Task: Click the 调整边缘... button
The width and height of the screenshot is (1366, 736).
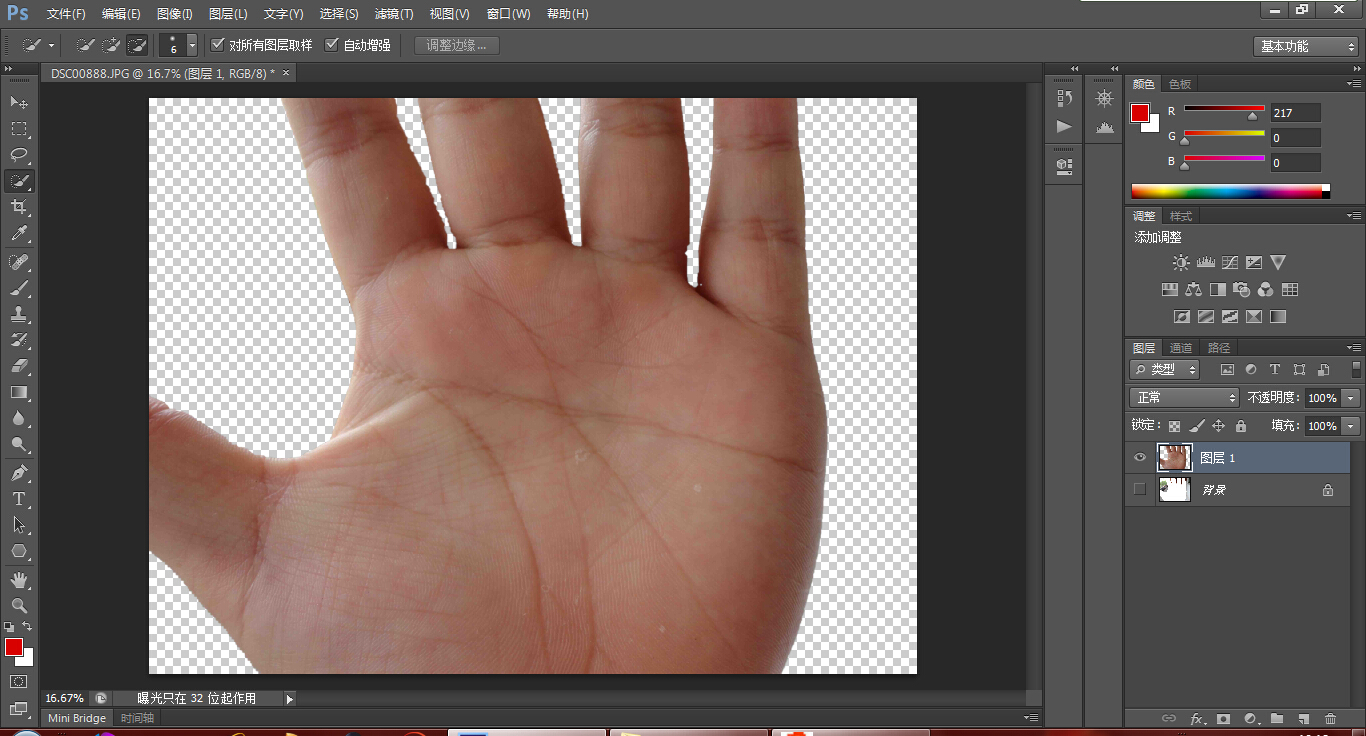Action: (457, 45)
